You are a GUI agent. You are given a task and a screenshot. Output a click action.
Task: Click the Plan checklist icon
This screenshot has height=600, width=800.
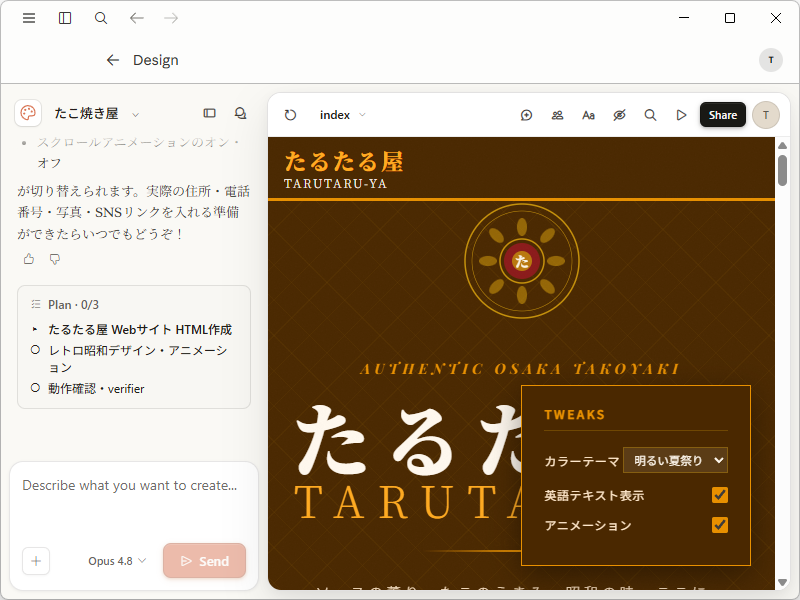coord(36,304)
